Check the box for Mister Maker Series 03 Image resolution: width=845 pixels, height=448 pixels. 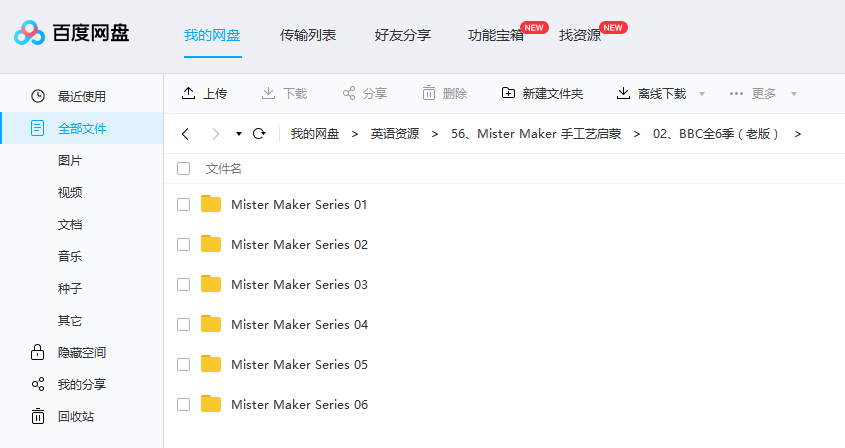pos(183,284)
